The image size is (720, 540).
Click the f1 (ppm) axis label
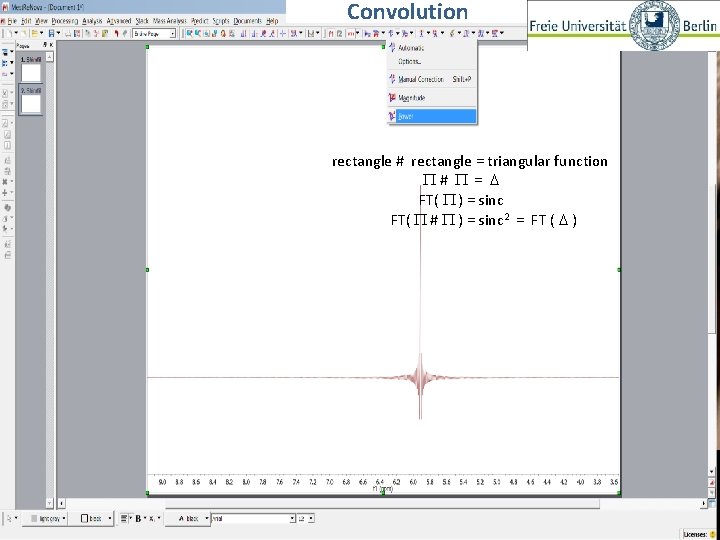click(382, 489)
